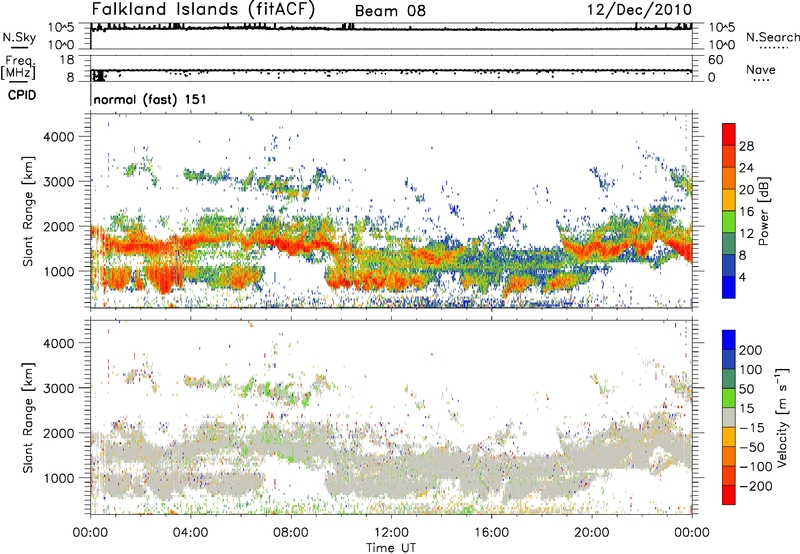Click the "normal (fast) 151" mode text
The height and width of the screenshot is (554, 800).
point(150,99)
